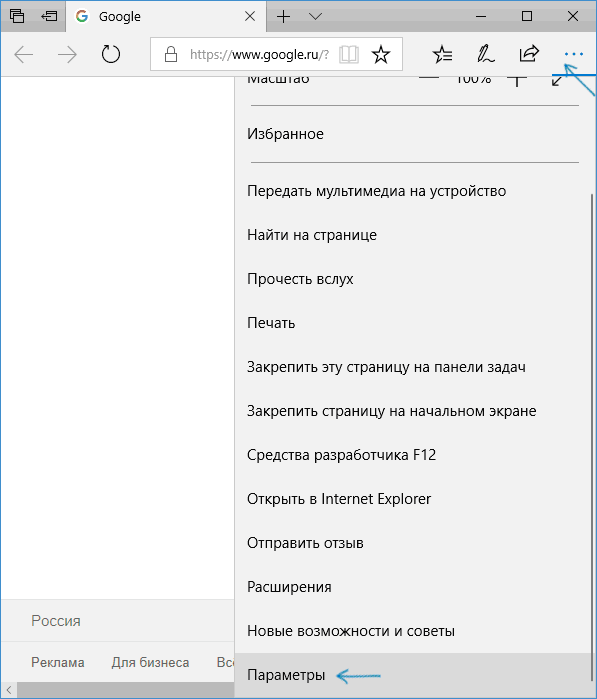Set these tabs aside

[49, 16]
